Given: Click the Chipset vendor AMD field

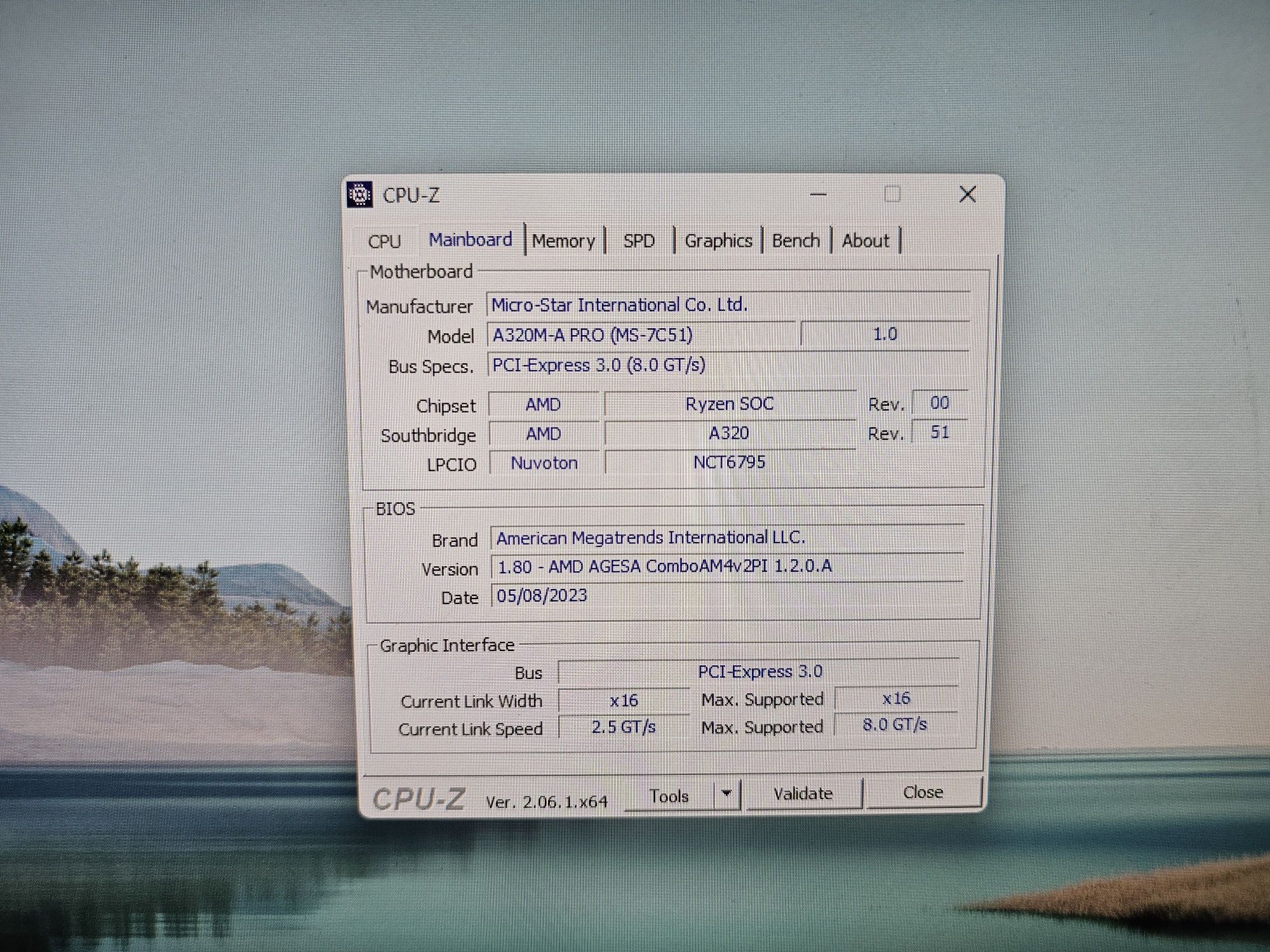Looking at the screenshot, I should tap(544, 405).
